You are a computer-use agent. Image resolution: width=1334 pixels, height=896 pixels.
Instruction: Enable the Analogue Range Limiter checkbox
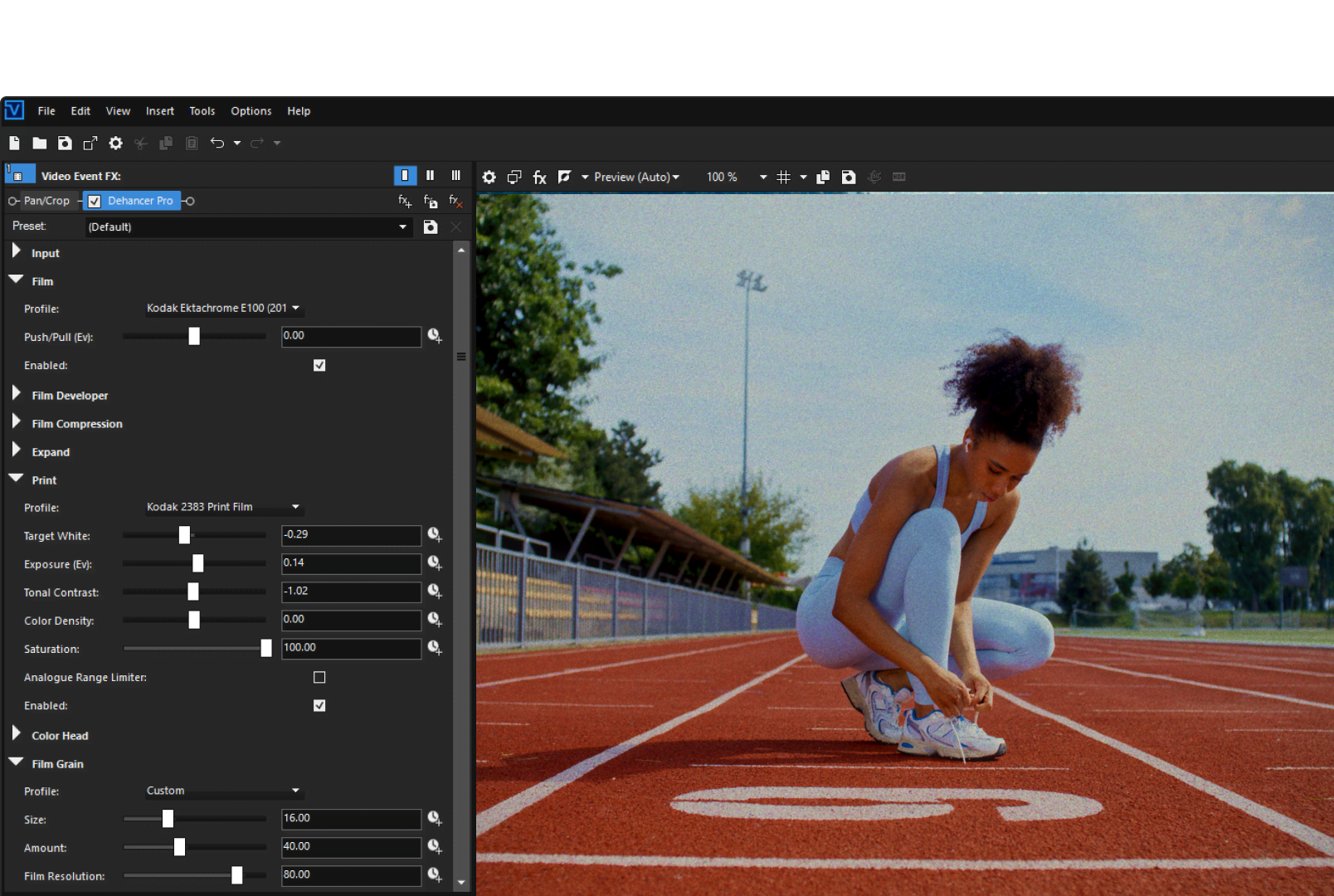pos(319,677)
